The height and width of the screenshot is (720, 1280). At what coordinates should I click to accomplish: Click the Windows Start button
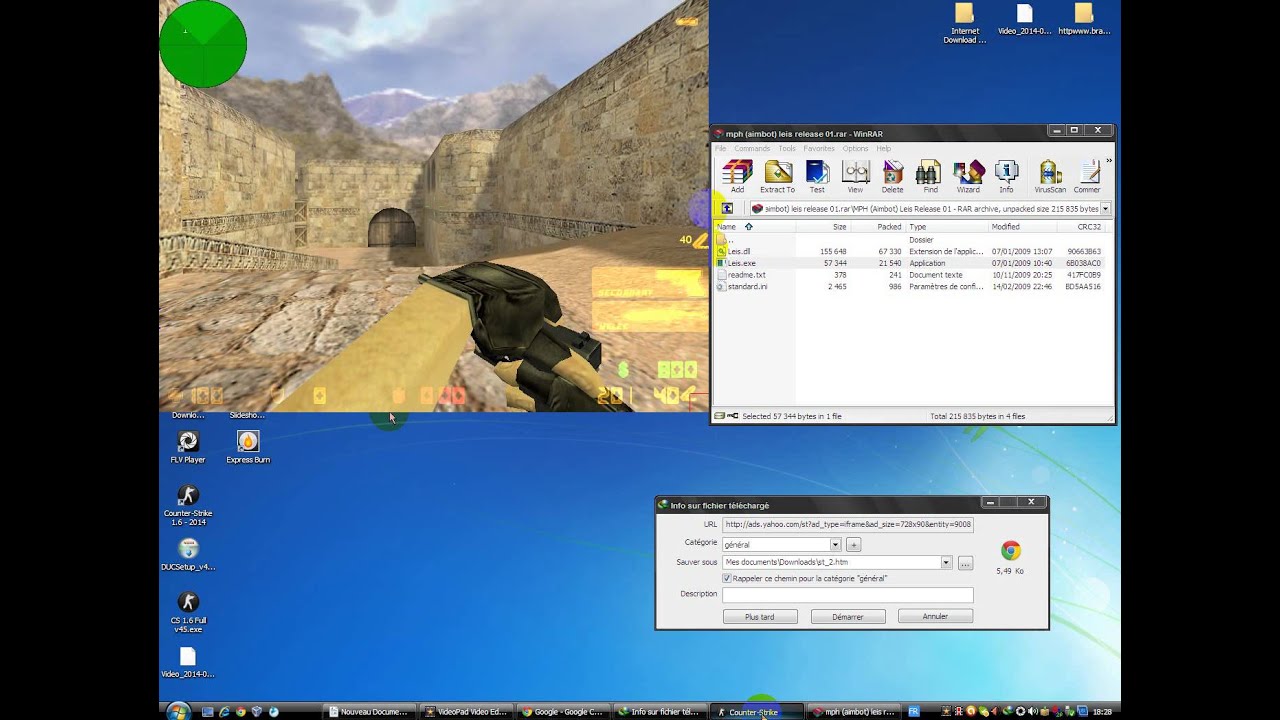click(x=178, y=711)
